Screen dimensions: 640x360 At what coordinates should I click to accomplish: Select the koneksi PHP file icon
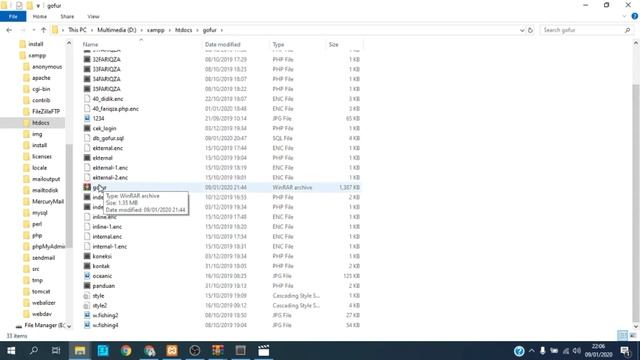tap(87, 256)
